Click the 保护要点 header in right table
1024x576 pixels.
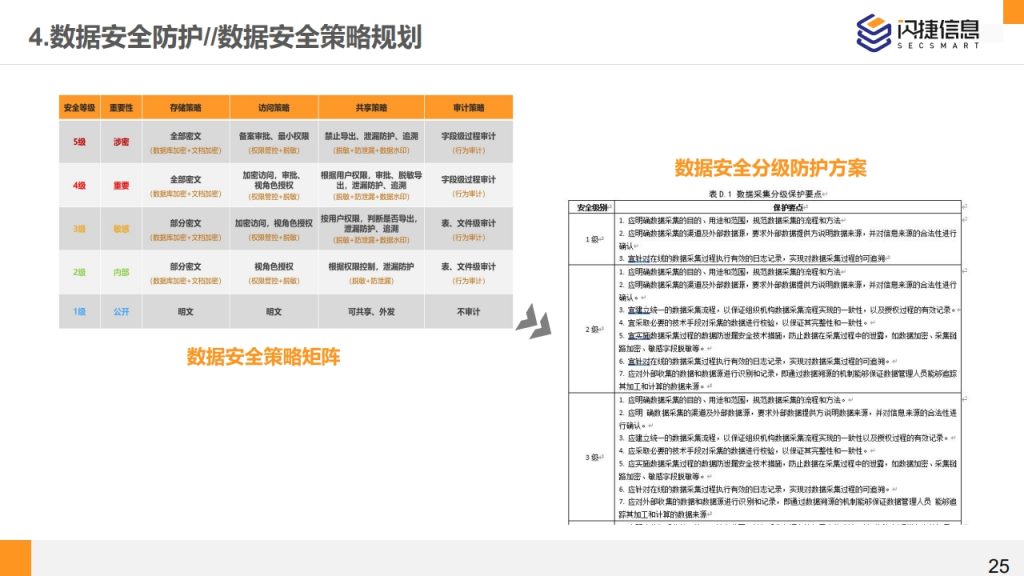(x=788, y=208)
